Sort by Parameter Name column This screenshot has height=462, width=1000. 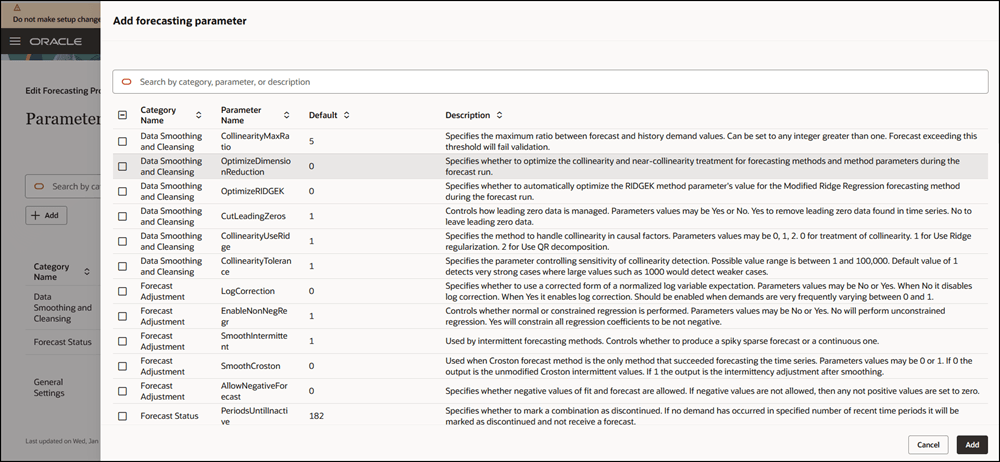pos(287,115)
